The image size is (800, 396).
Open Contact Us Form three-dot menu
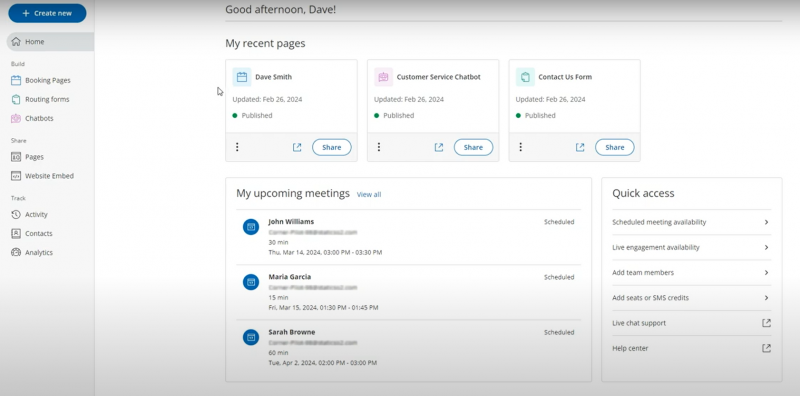[x=520, y=147]
